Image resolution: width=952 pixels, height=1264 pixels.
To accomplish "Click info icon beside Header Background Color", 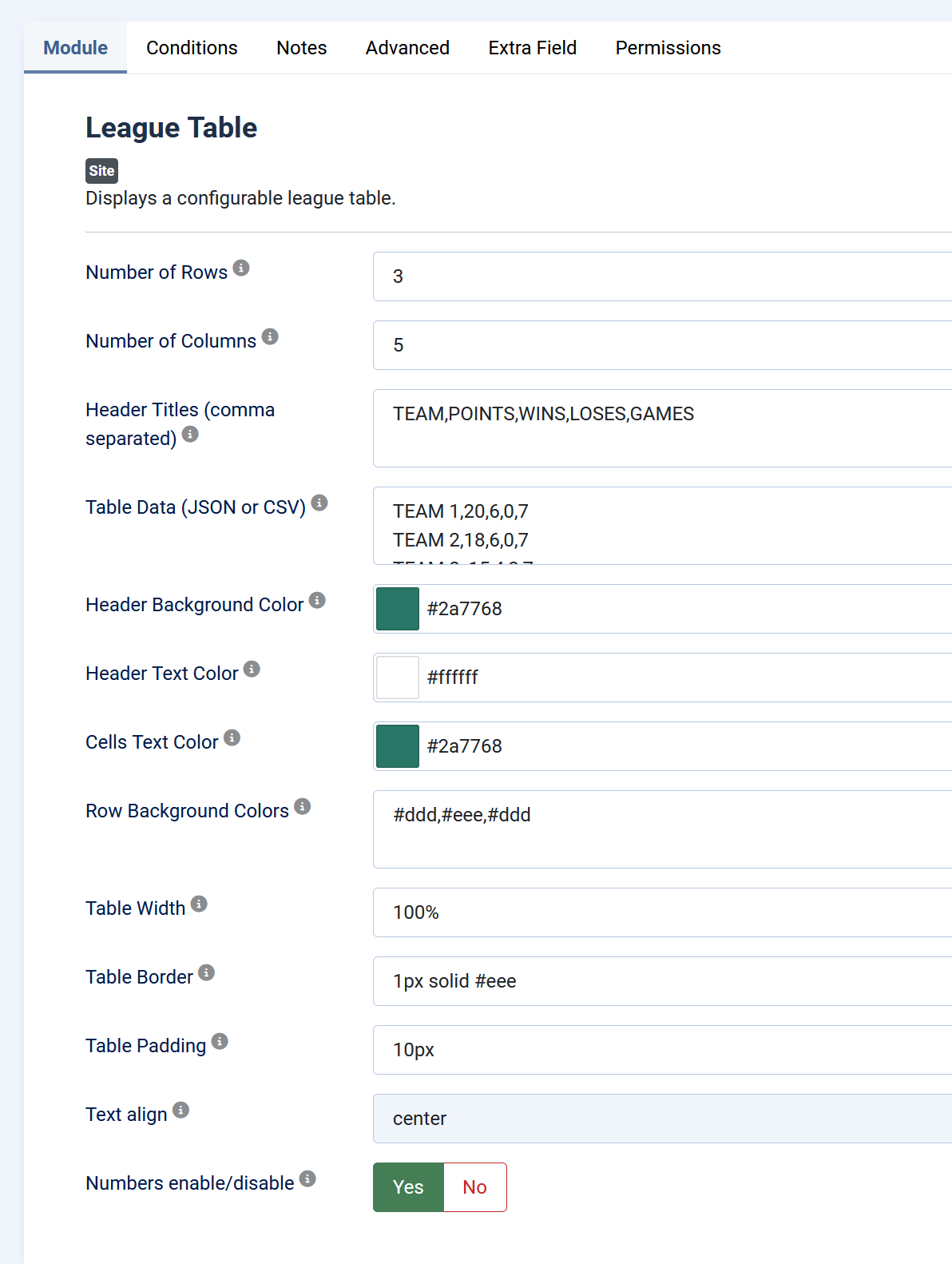I will pyautogui.click(x=317, y=600).
